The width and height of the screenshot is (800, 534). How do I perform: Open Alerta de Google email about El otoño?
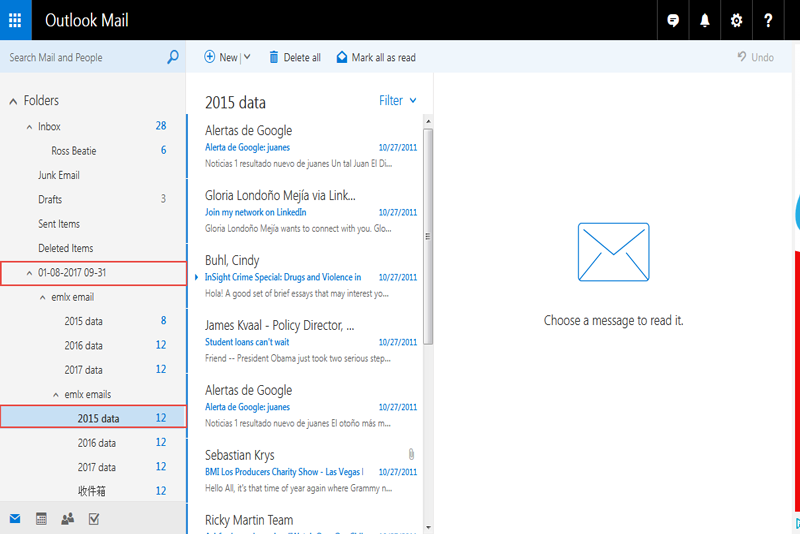pos(305,406)
